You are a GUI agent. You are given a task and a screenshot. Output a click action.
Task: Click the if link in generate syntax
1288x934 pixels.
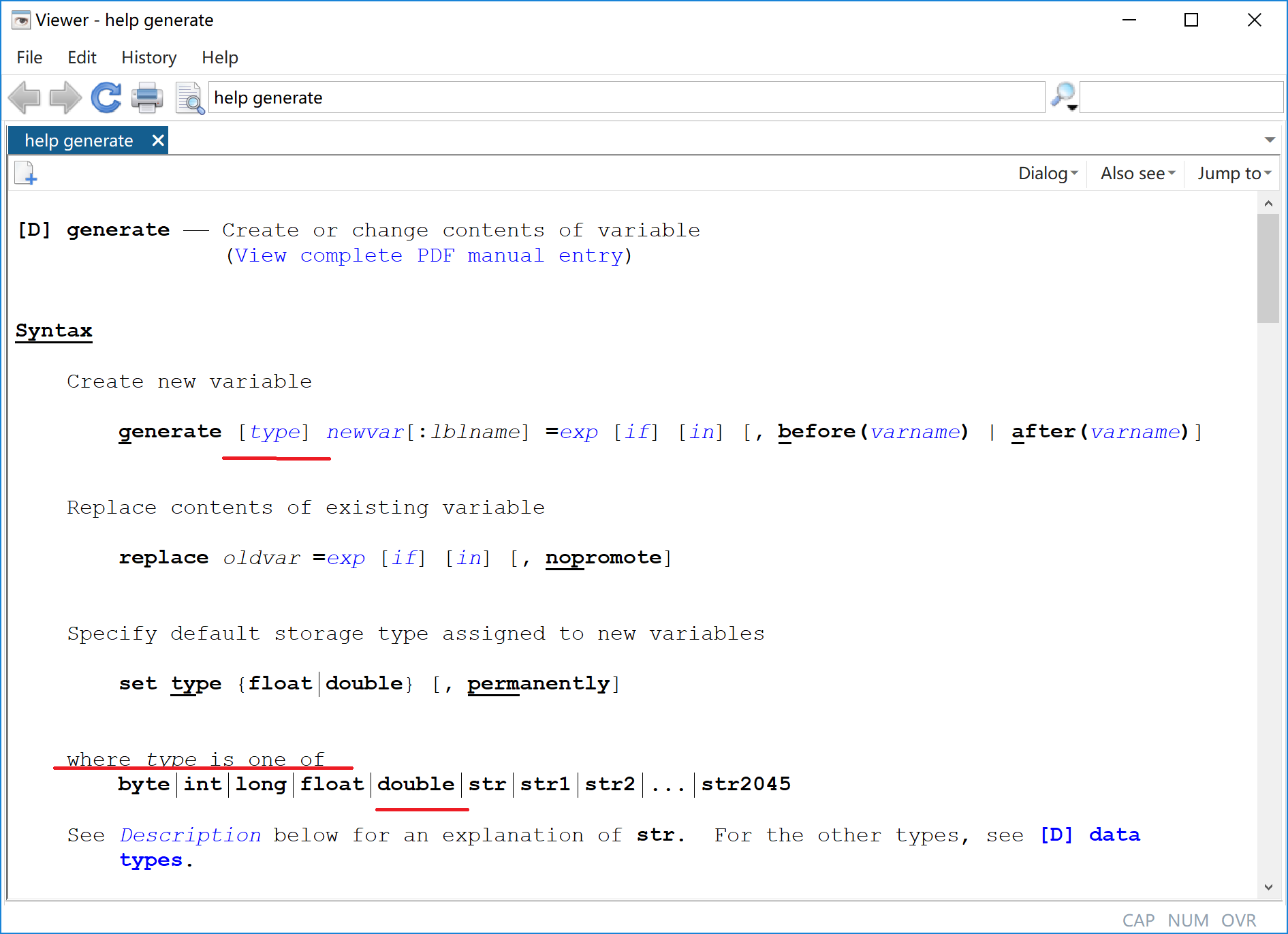[x=637, y=432]
